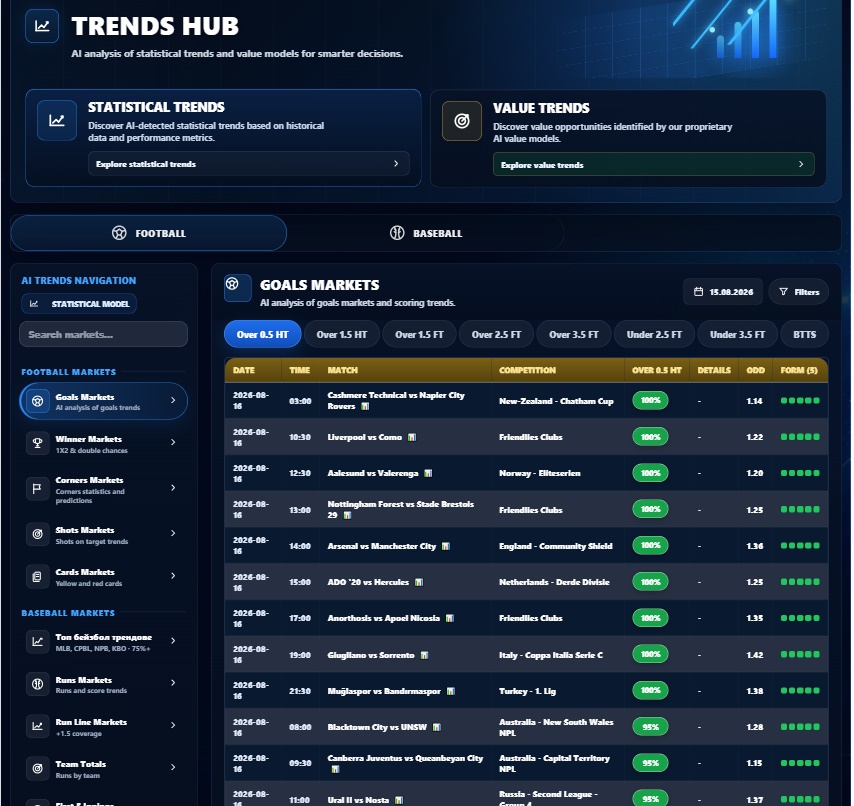
Task: Select the Over 1.5 HT tab
Action: coord(341,334)
